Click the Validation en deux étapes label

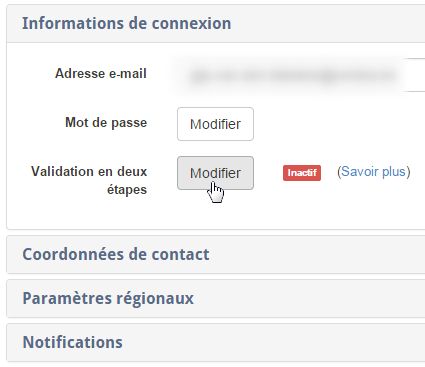[x=89, y=180]
